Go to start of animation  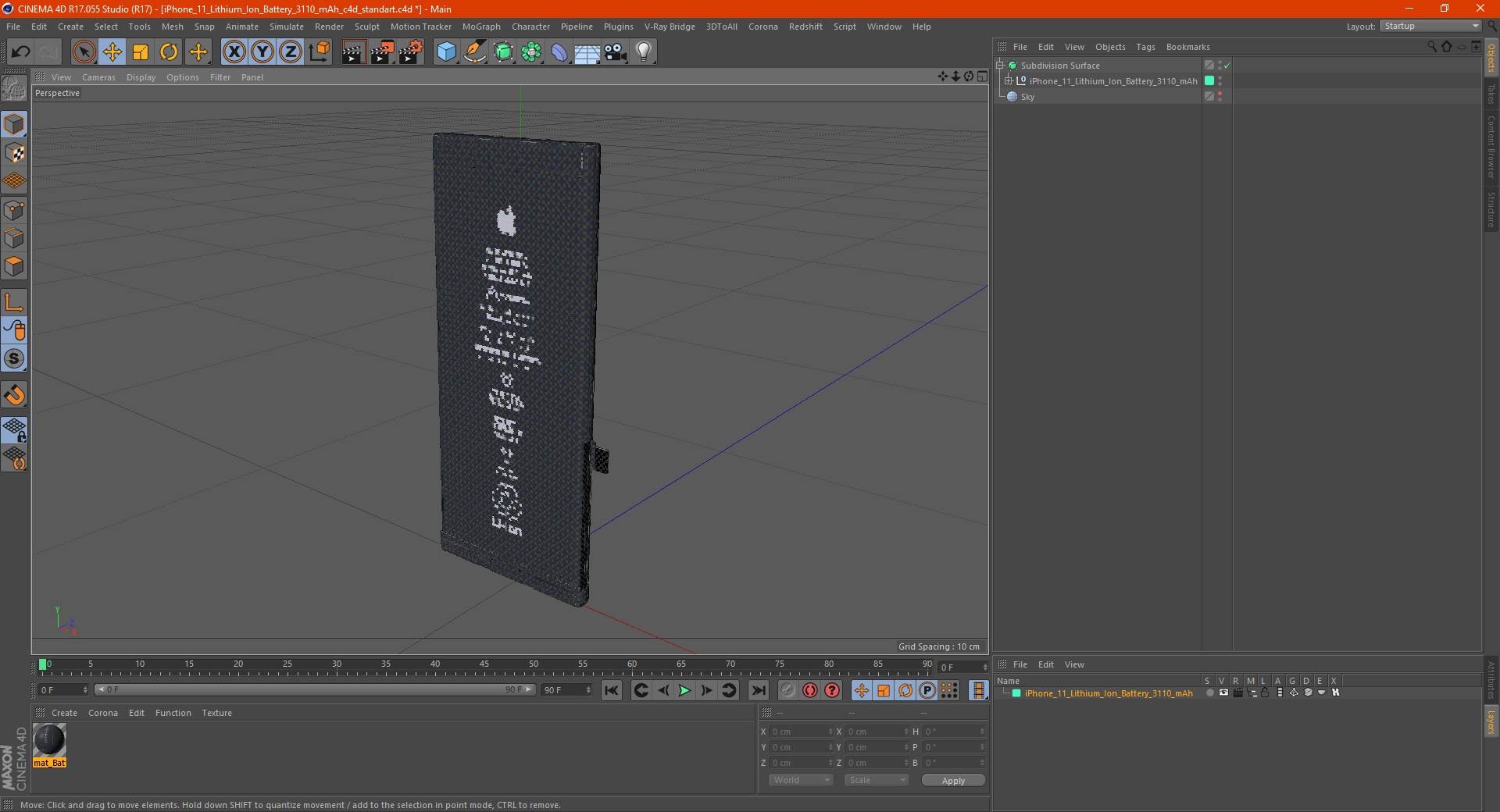(x=612, y=690)
